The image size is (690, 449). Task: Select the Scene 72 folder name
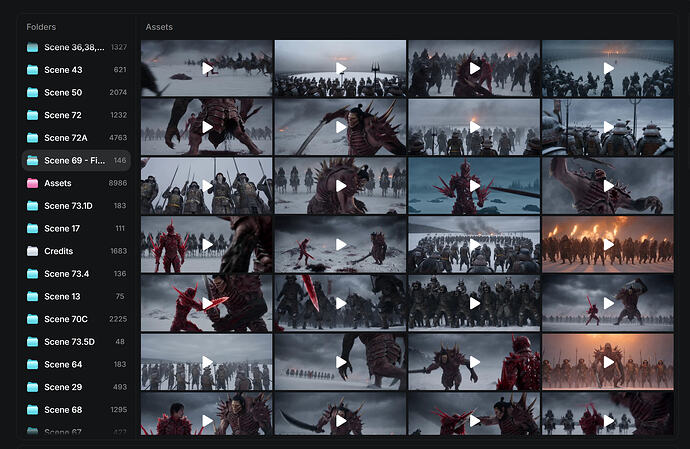coord(62,115)
